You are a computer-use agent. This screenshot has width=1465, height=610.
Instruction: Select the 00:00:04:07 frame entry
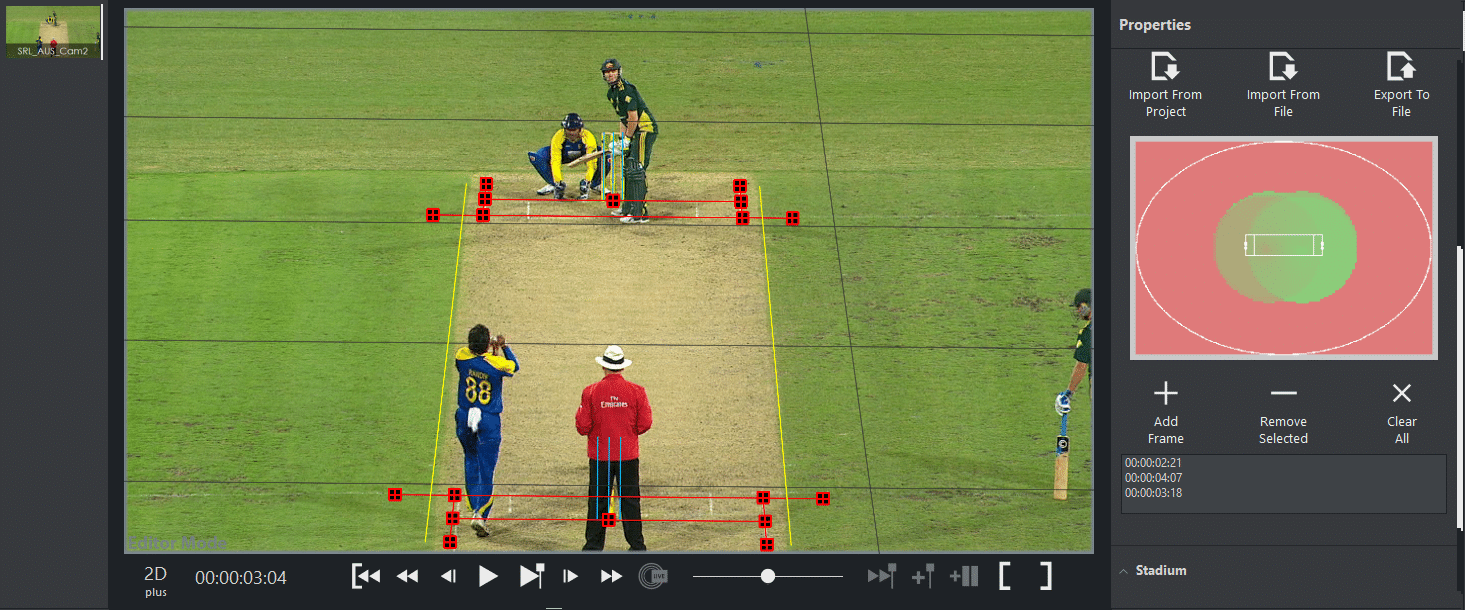pyautogui.click(x=1153, y=478)
